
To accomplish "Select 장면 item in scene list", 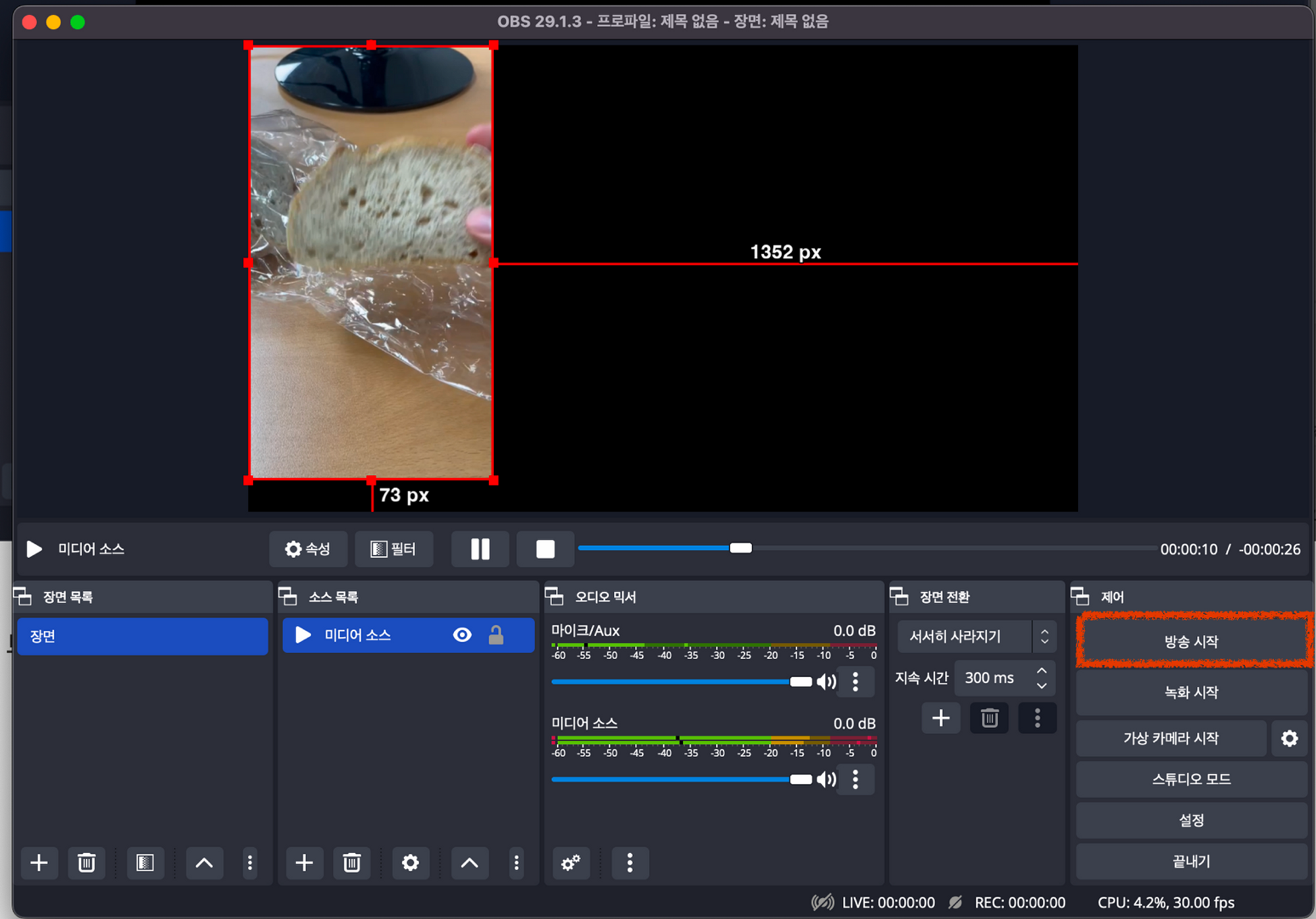I will [142, 636].
